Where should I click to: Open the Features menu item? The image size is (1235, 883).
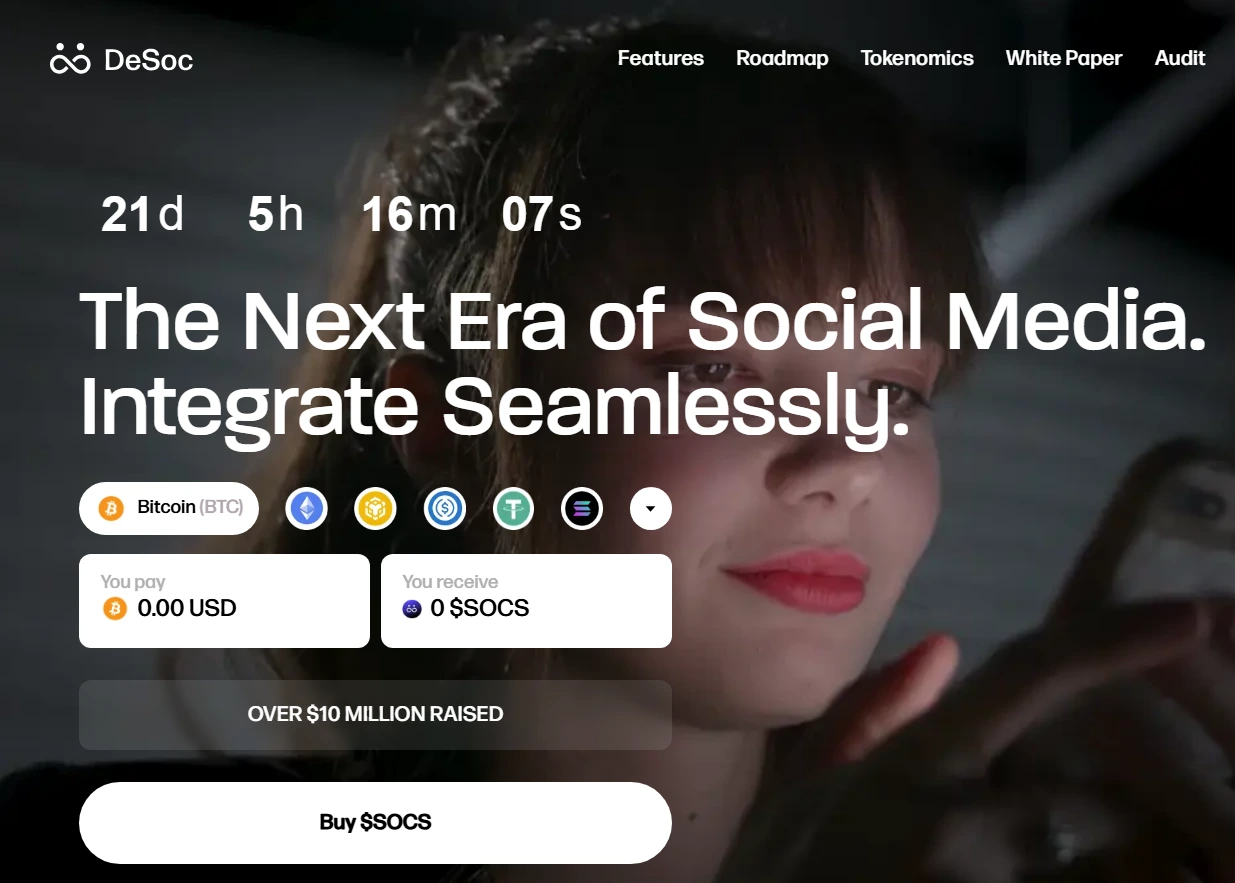tap(661, 58)
